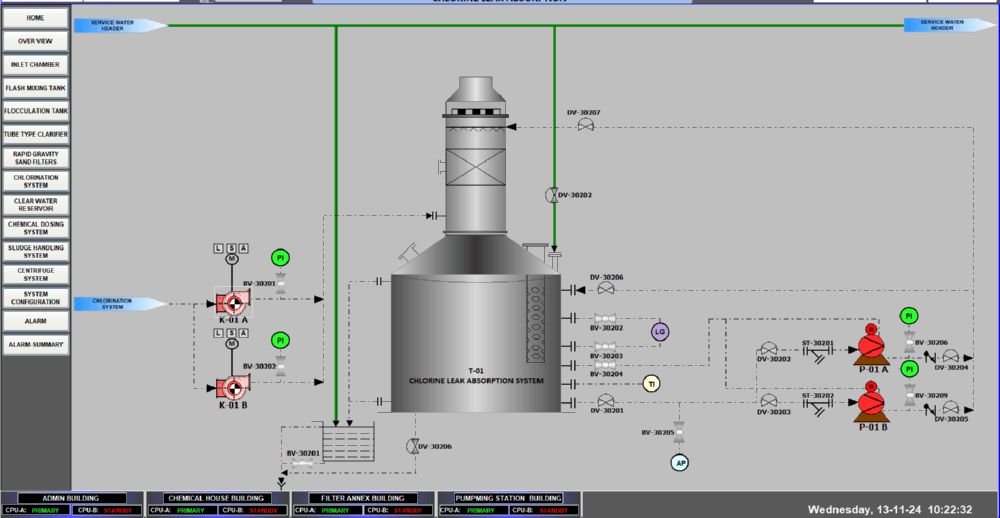Select valve DV-30207 near tower top
1000x518 pixels.
587,125
